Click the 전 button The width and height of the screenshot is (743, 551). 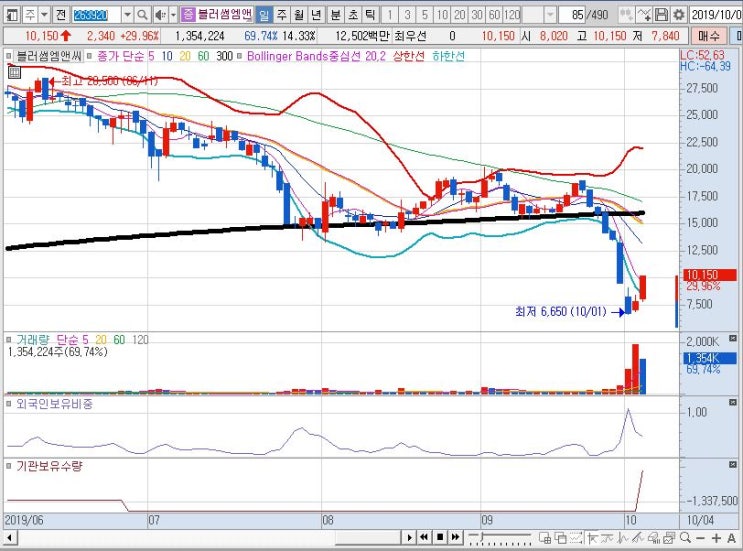pos(60,15)
